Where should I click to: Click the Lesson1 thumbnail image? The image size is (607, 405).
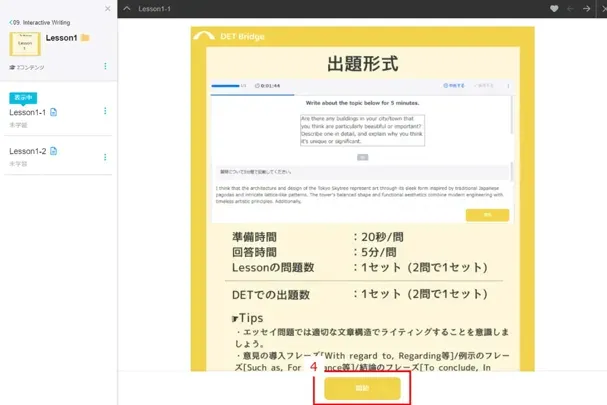click(25, 44)
